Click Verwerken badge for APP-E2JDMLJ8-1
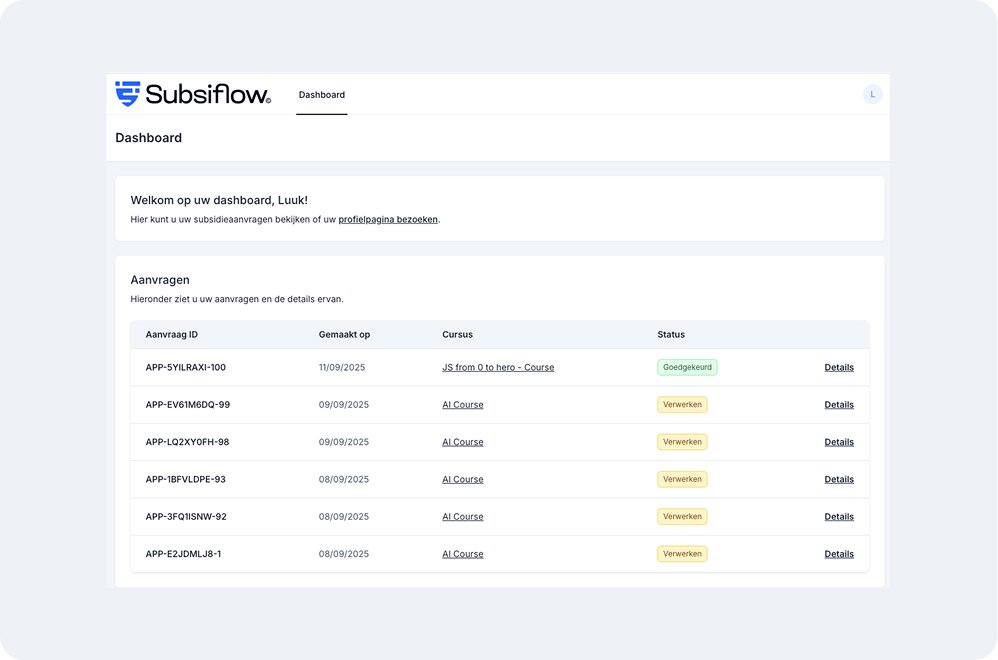This screenshot has height=660, width=998. [x=682, y=554]
